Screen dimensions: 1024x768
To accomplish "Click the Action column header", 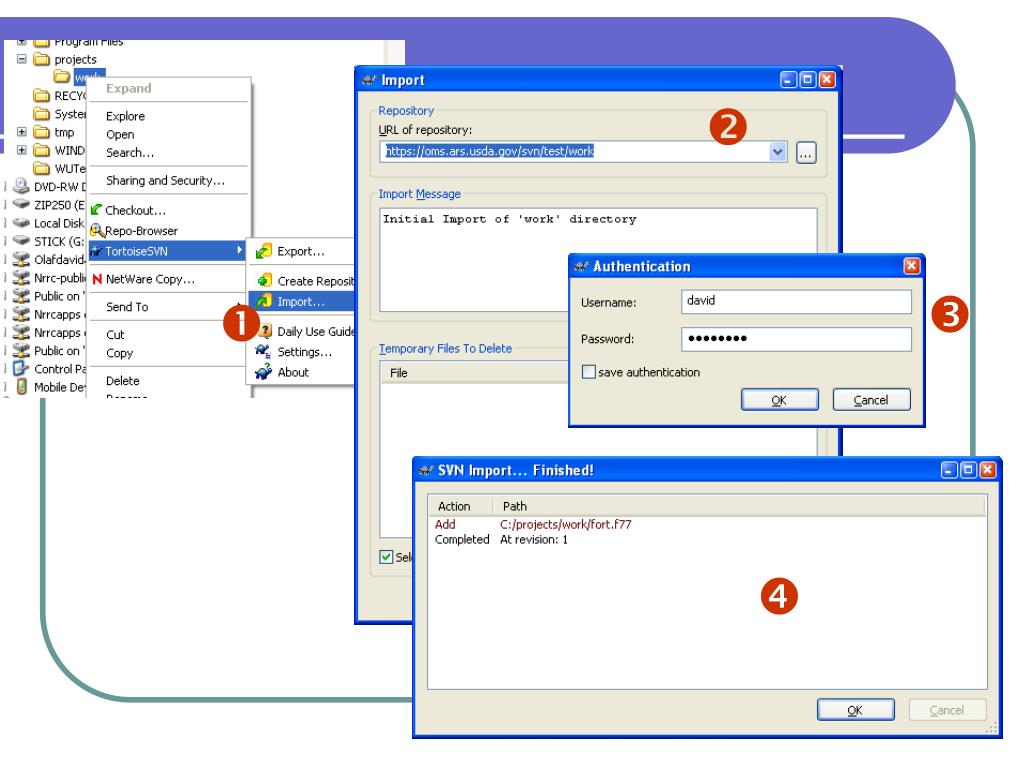I will pyautogui.click(x=462, y=506).
